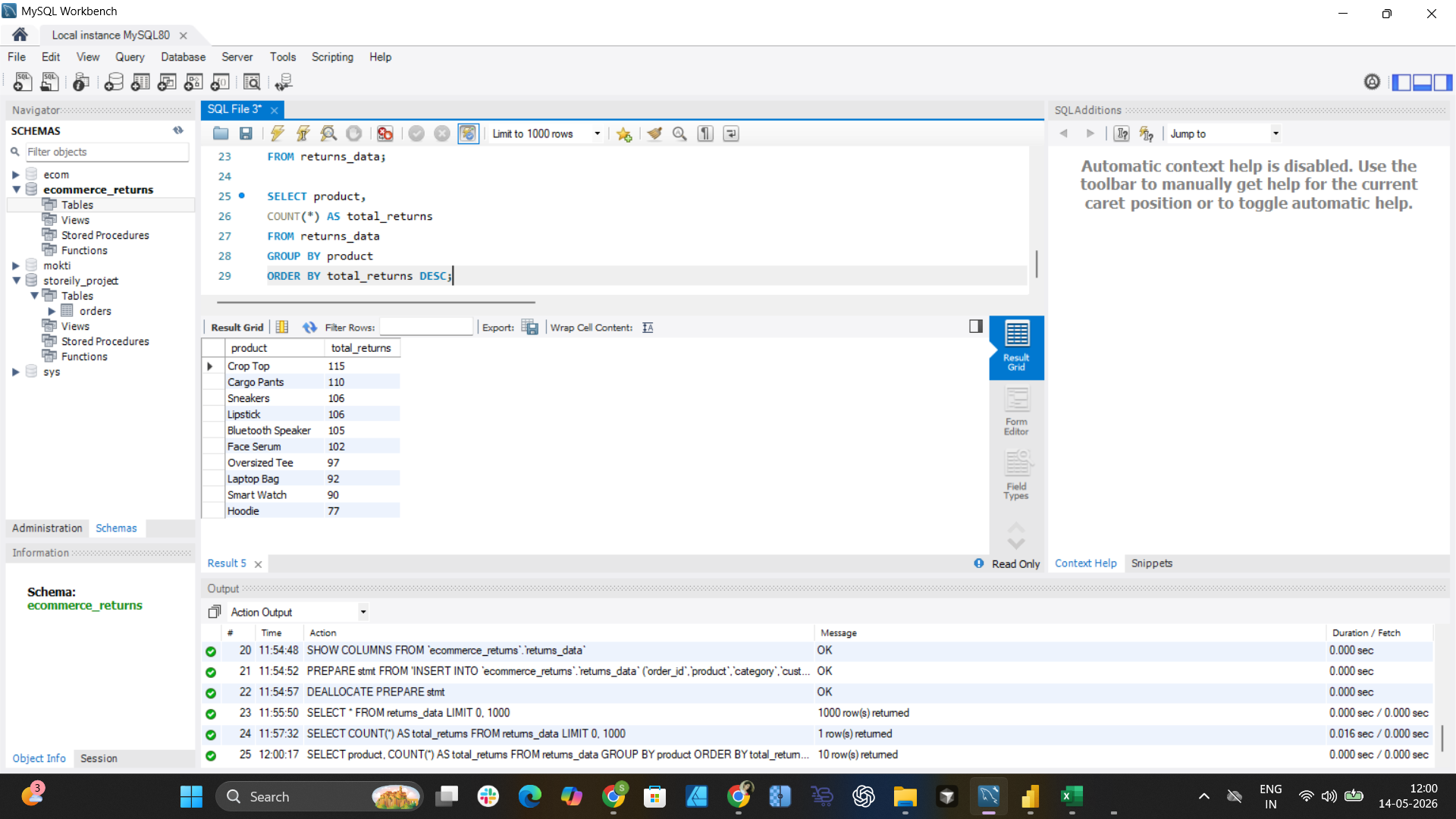Save snippet with the star icon

pos(624,134)
